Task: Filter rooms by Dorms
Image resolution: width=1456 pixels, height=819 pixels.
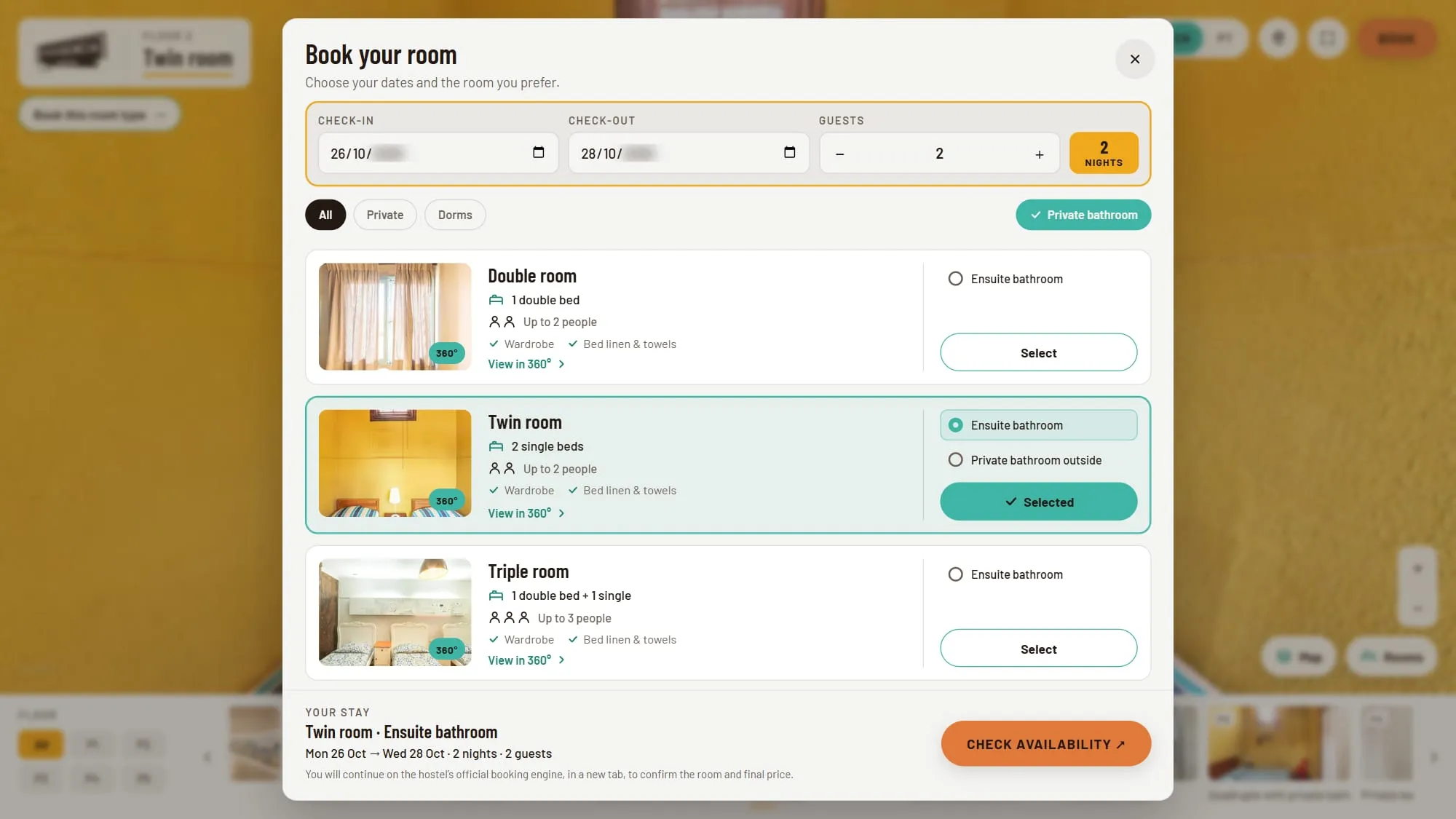Action: [x=455, y=215]
